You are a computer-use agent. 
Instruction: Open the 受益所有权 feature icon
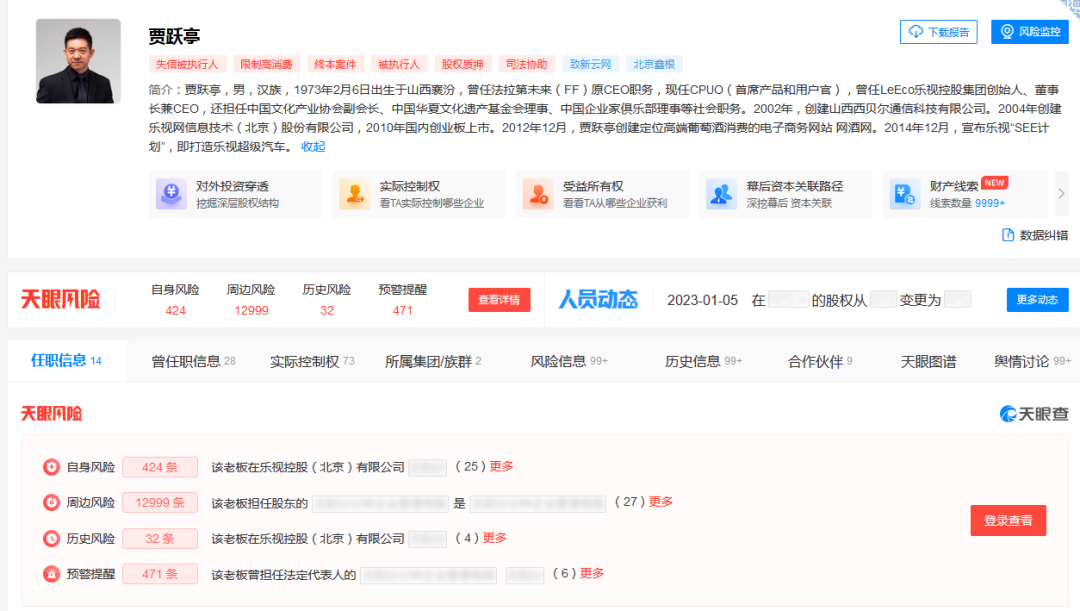(x=539, y=192)
